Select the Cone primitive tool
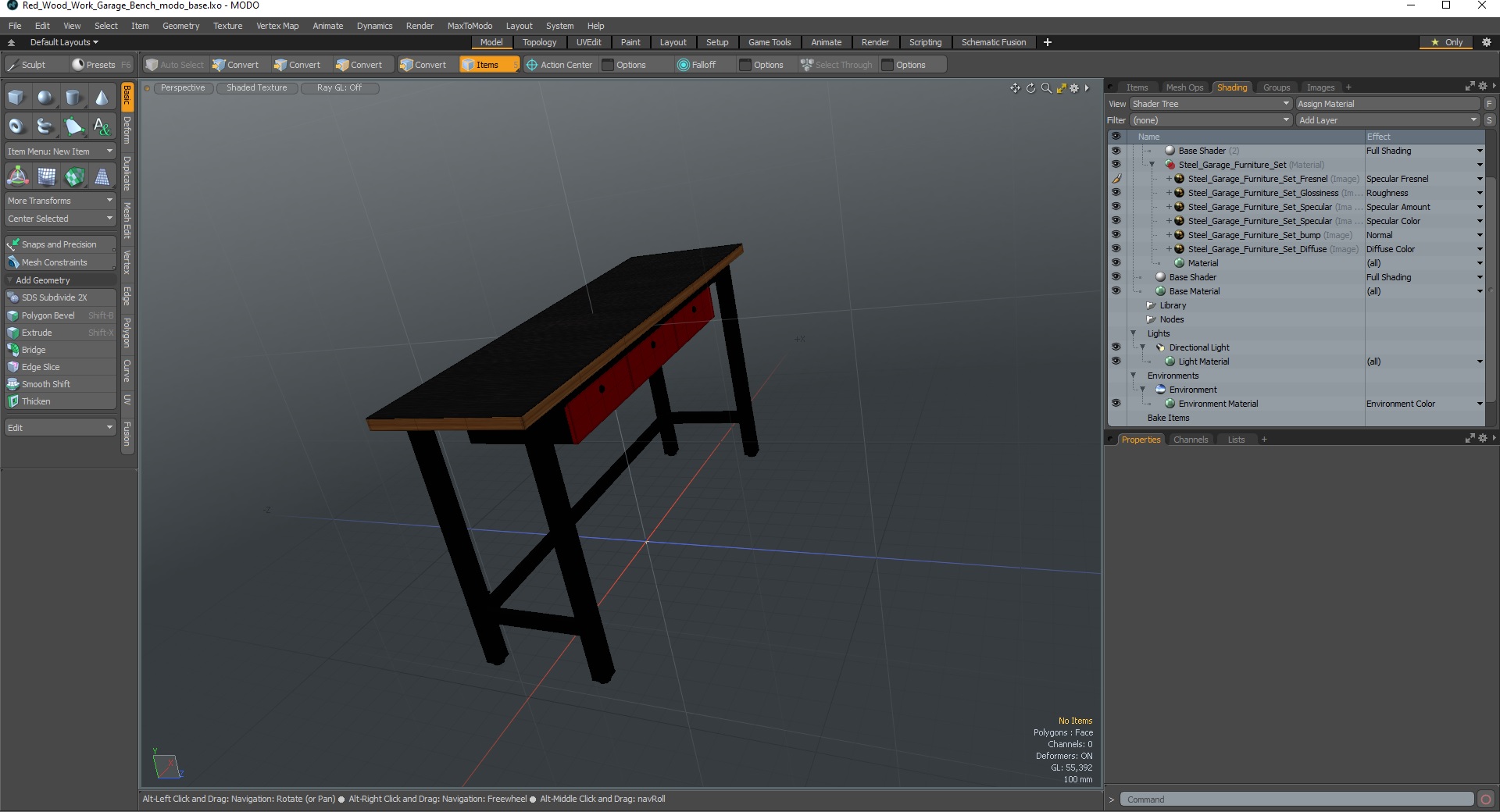This screenshot has width=1500, height=812. click(102, 98)
